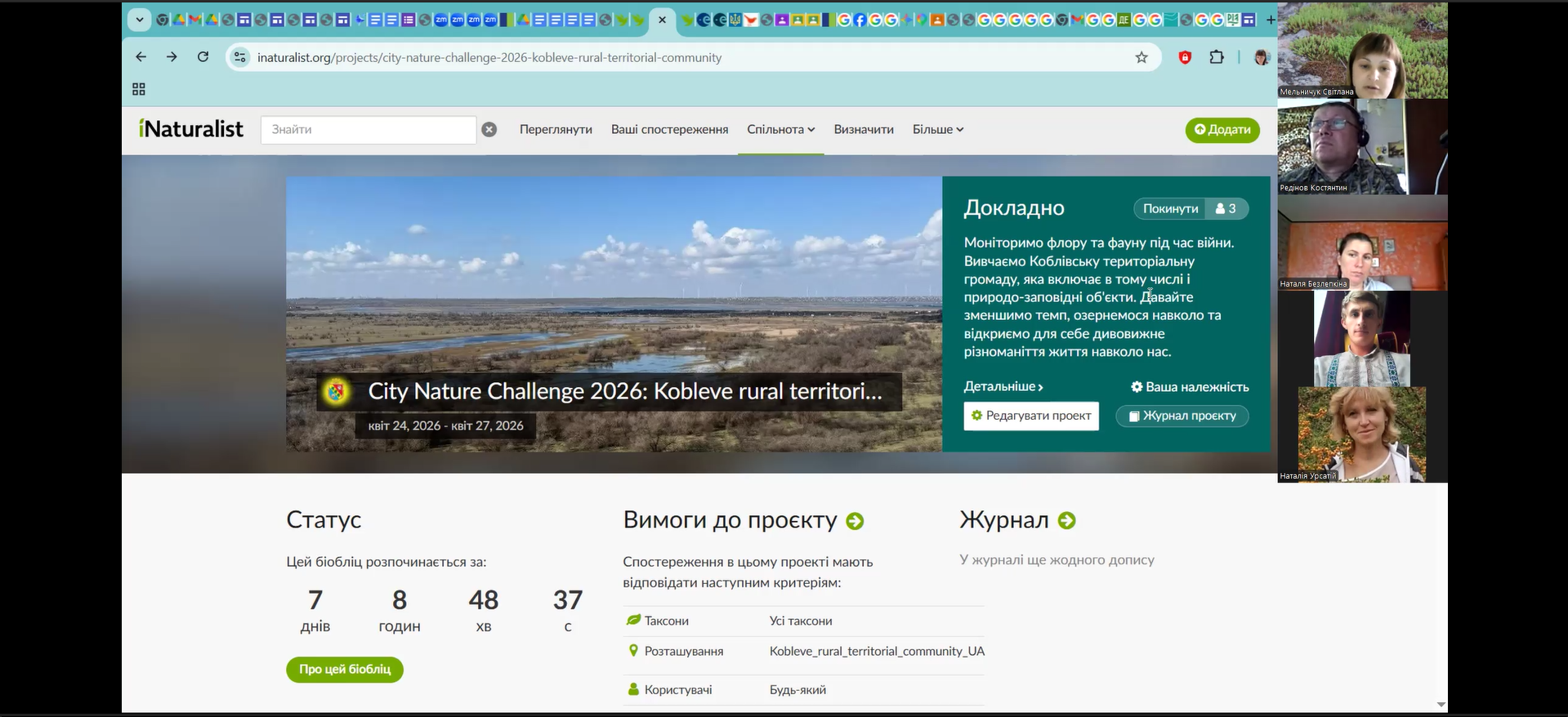Open the Журнал проєкту button
This screenshot has height=717, width=1568.
point(1182,416)
